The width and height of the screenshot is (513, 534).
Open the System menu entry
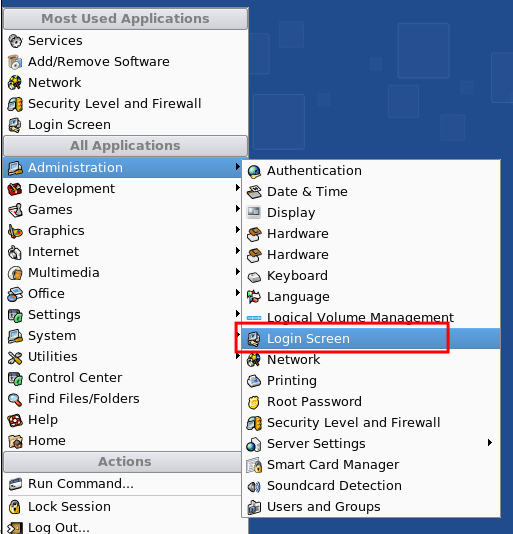coord(123,336)
